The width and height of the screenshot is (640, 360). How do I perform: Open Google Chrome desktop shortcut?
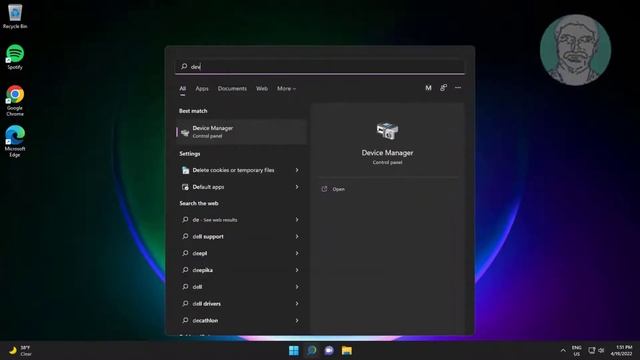coord(15,100)
